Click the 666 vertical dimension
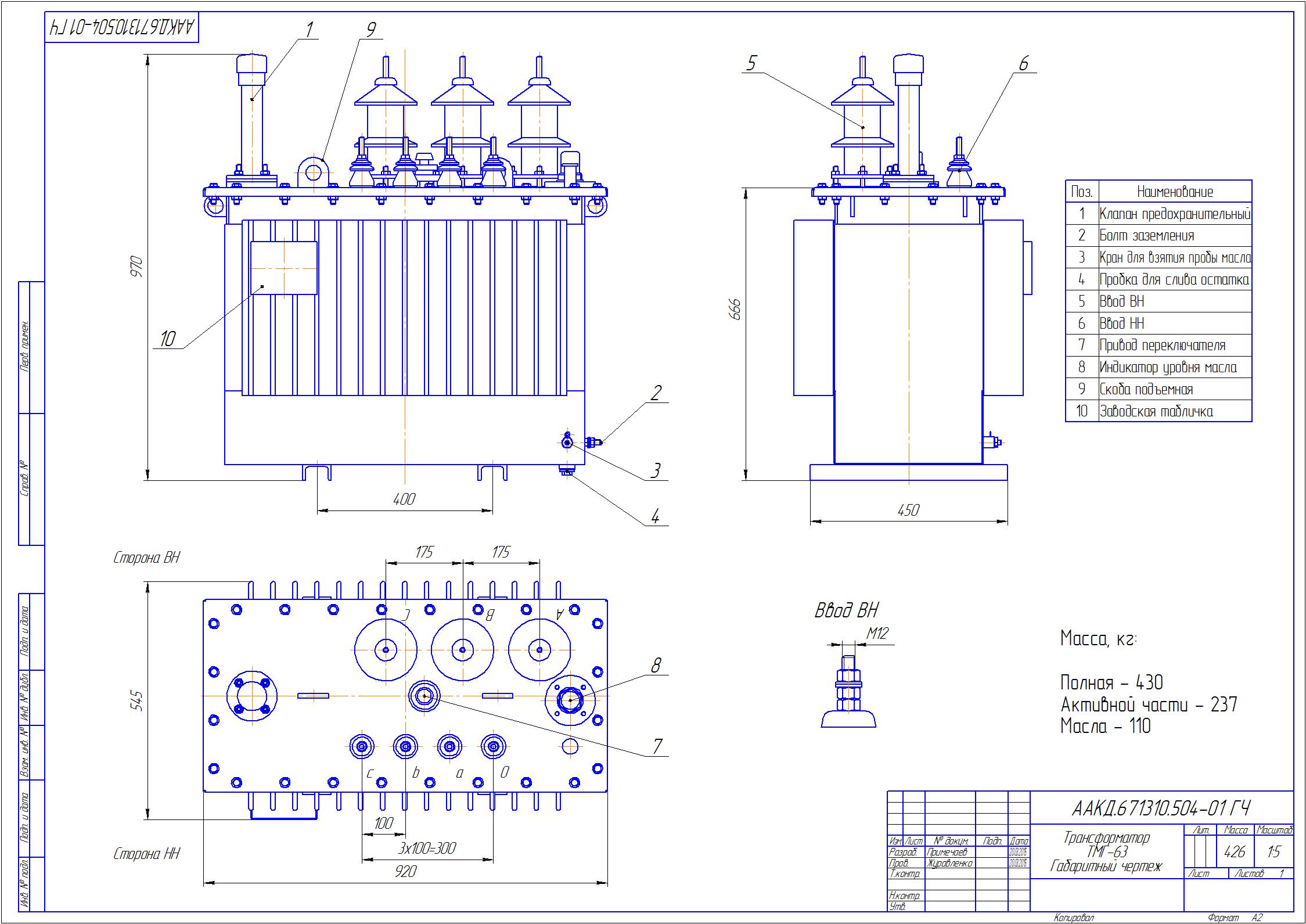The width and height of the screenshot is (1306, 924). click(x=735, y=310)
